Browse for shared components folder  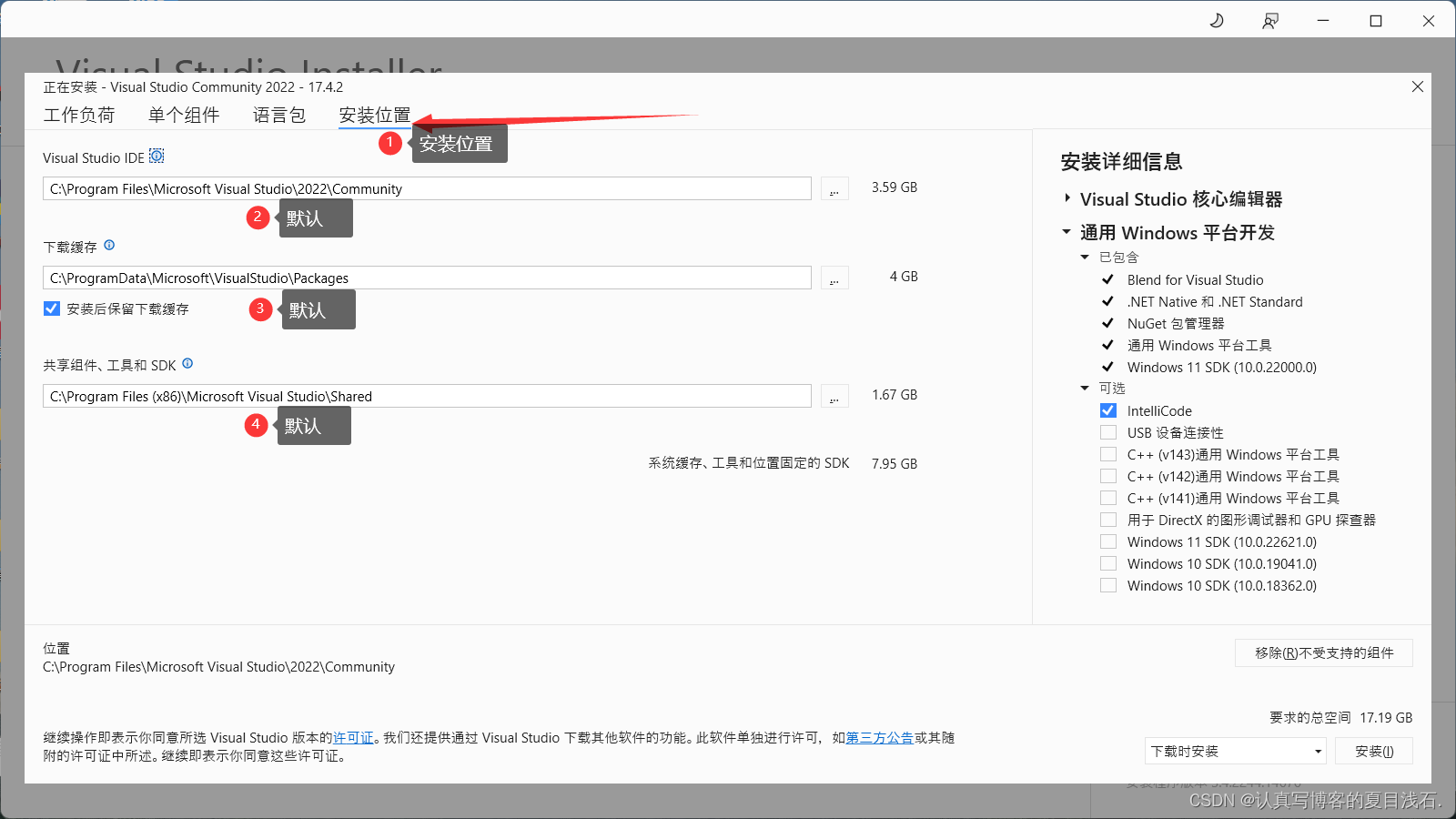click(x=834, y=396)
